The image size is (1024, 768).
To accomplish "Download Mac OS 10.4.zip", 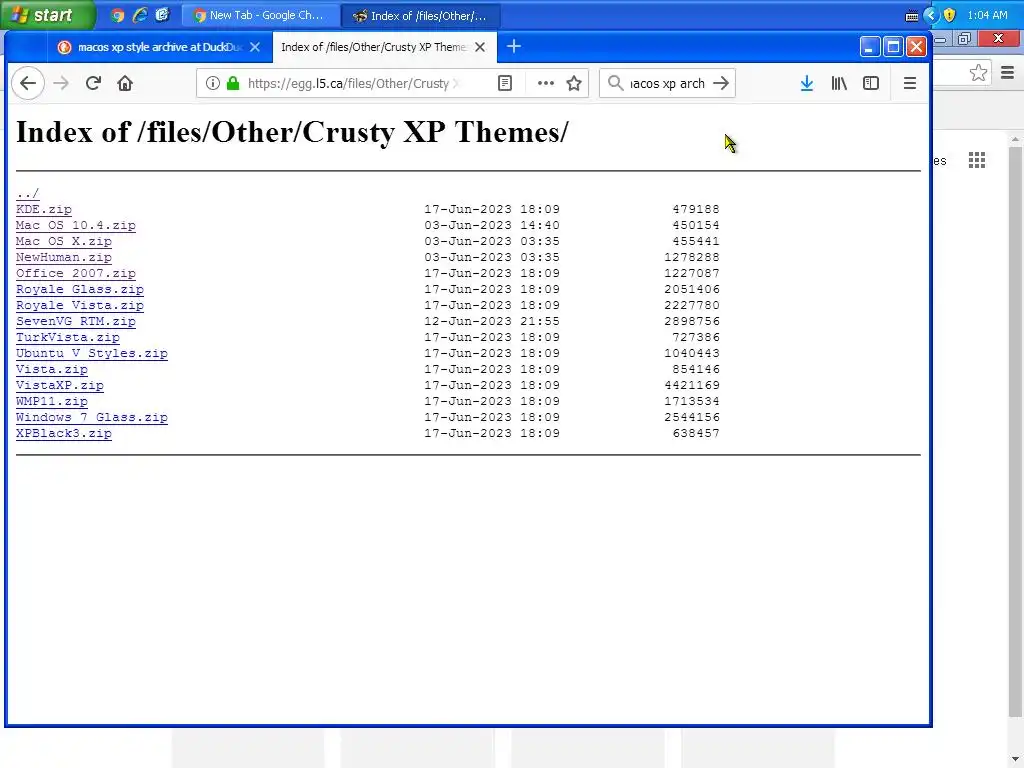I will 76,225.
